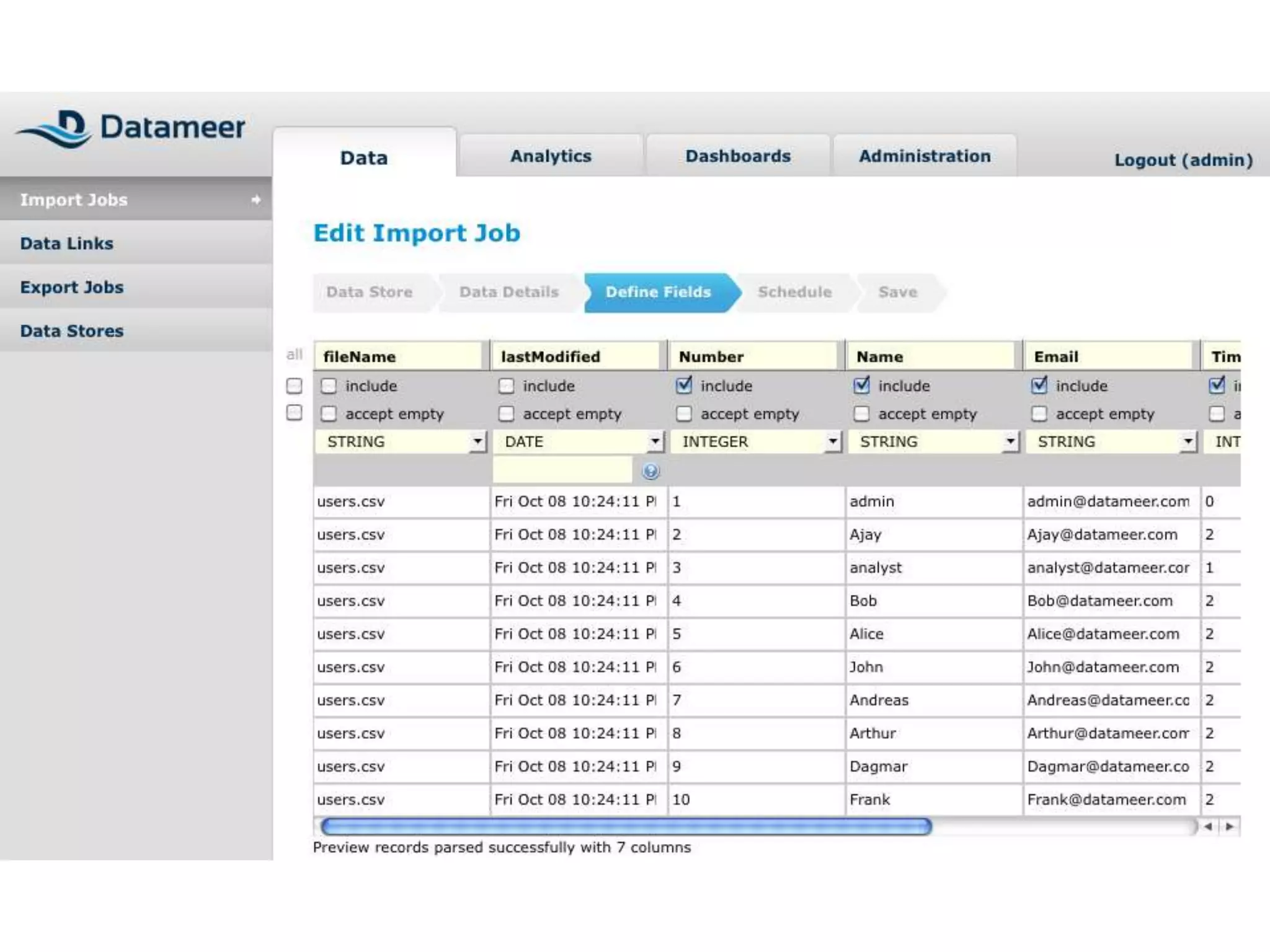Uncheck include for the Number column
Screen dimensions: 1270x952
(x=684, y=386)
